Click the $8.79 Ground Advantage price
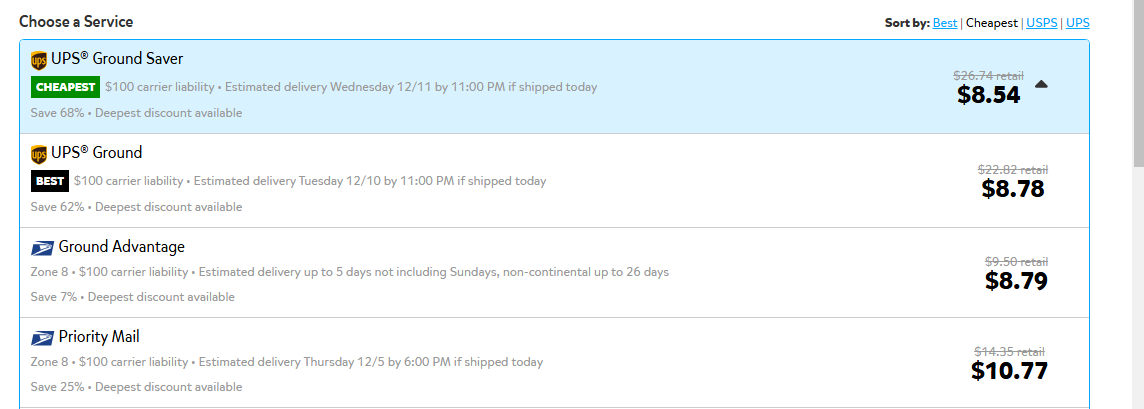This screenshot has height=409, width=1144. pyautogui.click(x=1016, y=280)
